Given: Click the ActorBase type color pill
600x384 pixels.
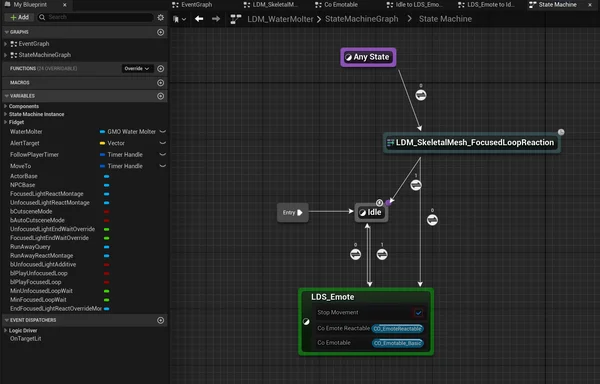Looking at the screenshot, I should [x=107, y=176].
